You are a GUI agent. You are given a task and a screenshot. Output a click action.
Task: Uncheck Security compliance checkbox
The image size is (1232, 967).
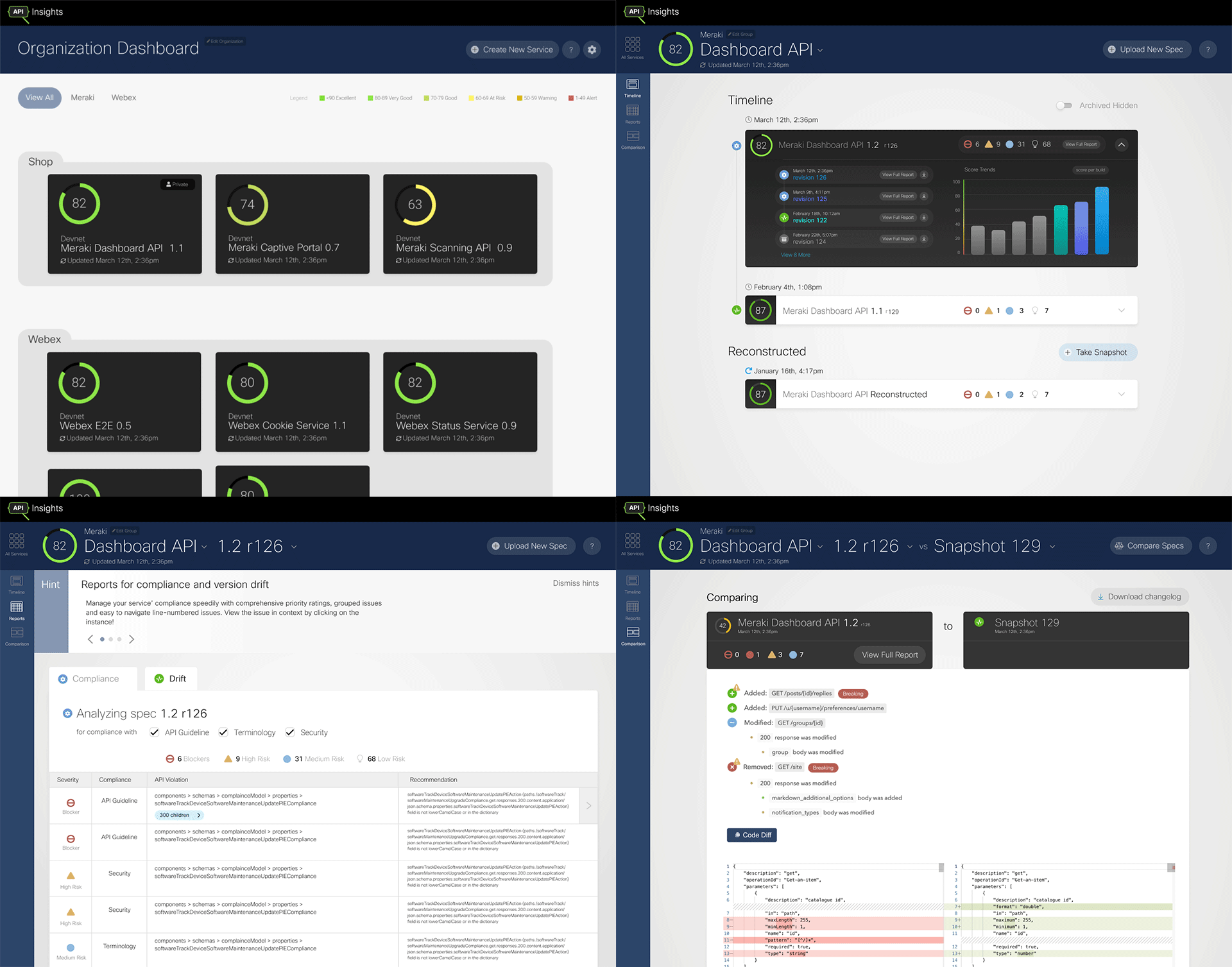pos(290,732)
